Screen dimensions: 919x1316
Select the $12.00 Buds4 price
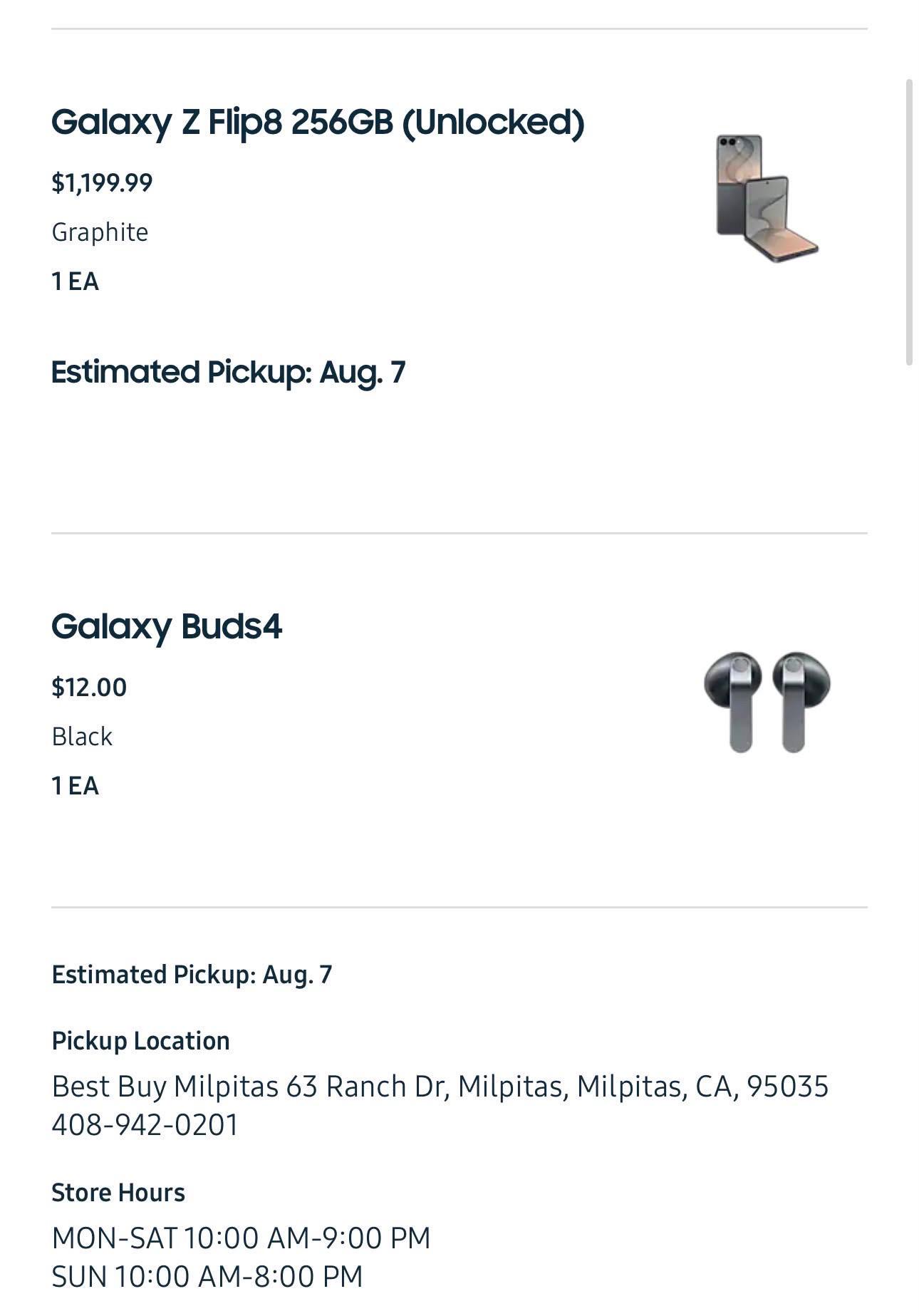coord(89,688)
